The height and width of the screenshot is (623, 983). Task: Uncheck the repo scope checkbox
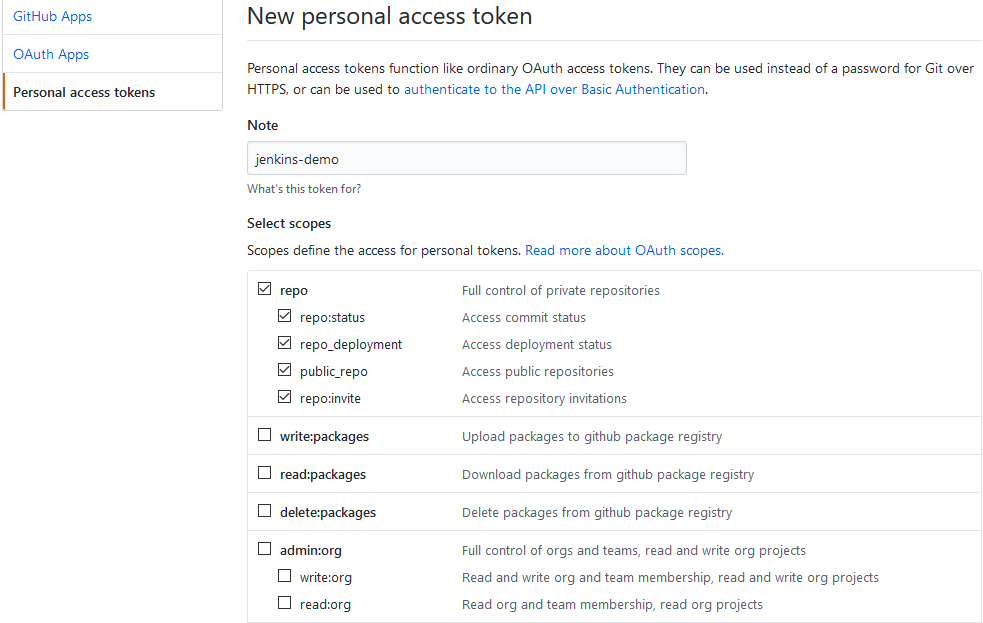[264, 290]
